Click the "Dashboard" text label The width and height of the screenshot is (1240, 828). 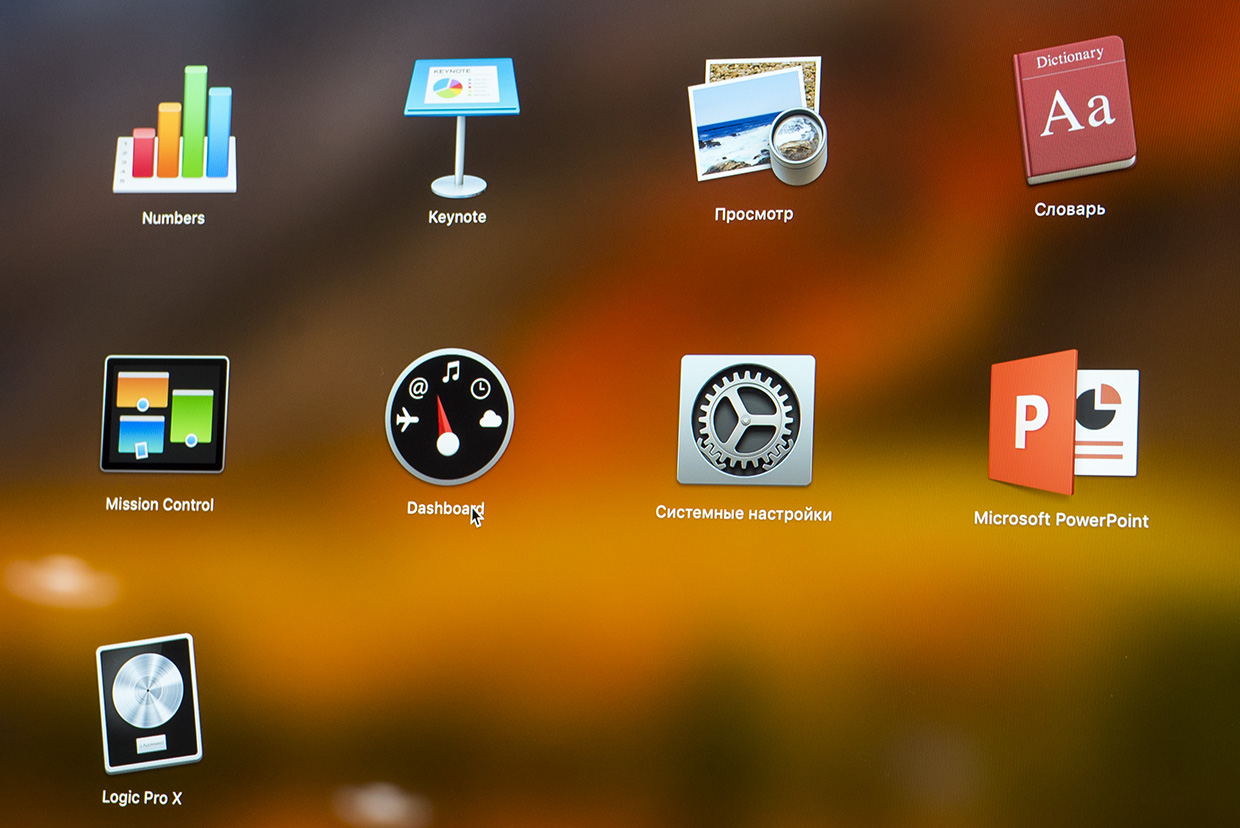coord(445,508)
